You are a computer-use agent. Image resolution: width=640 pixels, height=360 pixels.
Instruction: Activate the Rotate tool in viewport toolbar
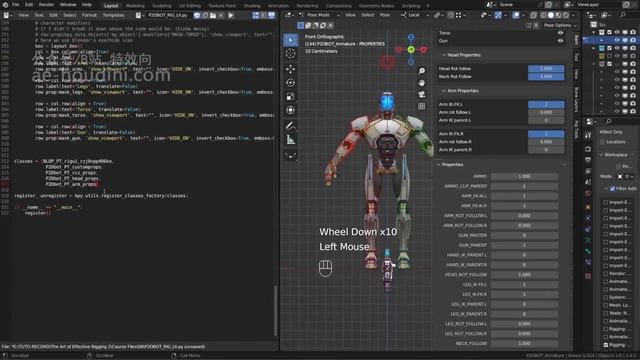291,83
